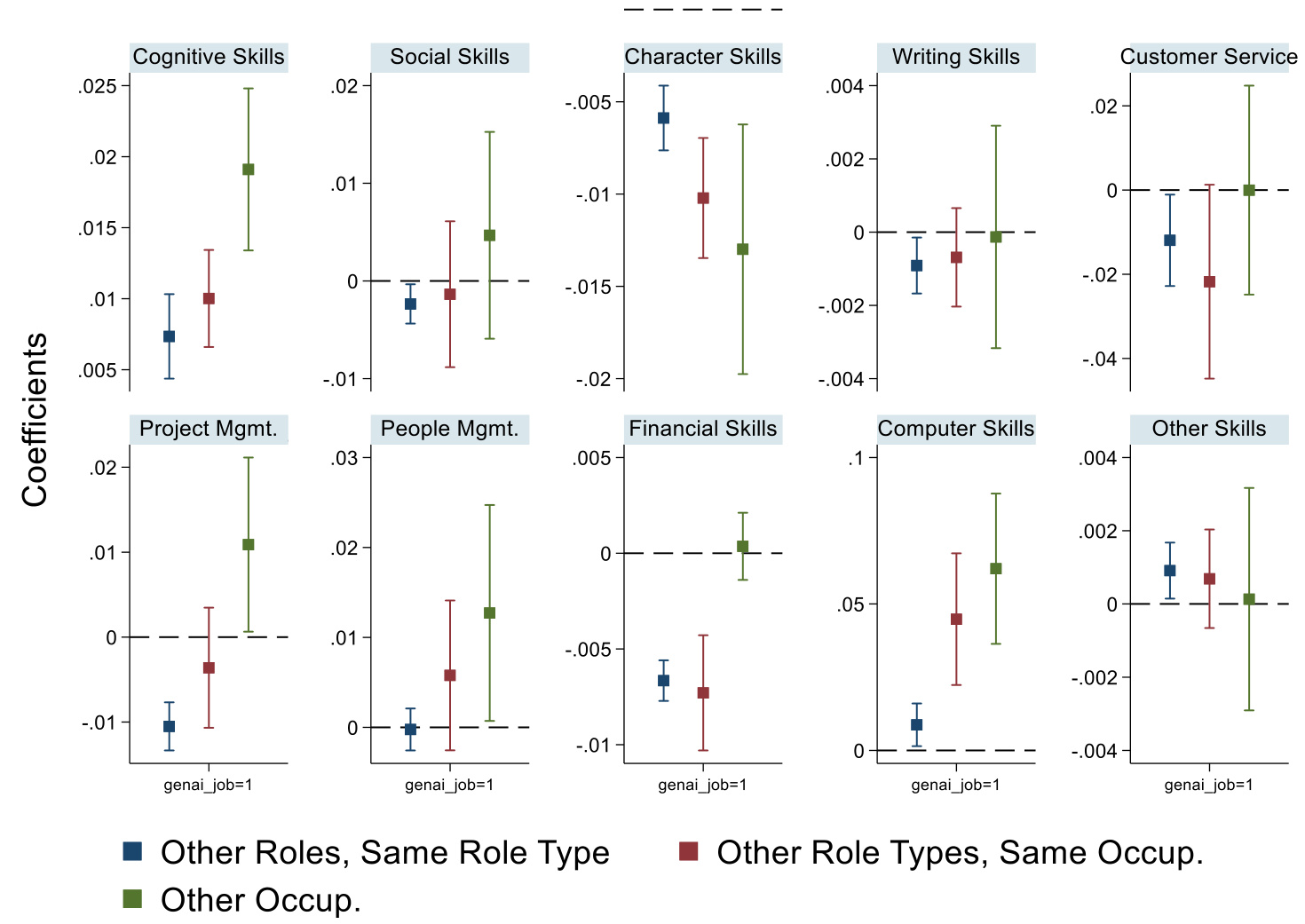Select the Cognitive Skills panel title
Image resolution: width=1305 pixels, height=924 pixels.
pyautogui.click(x=209, y=57)
